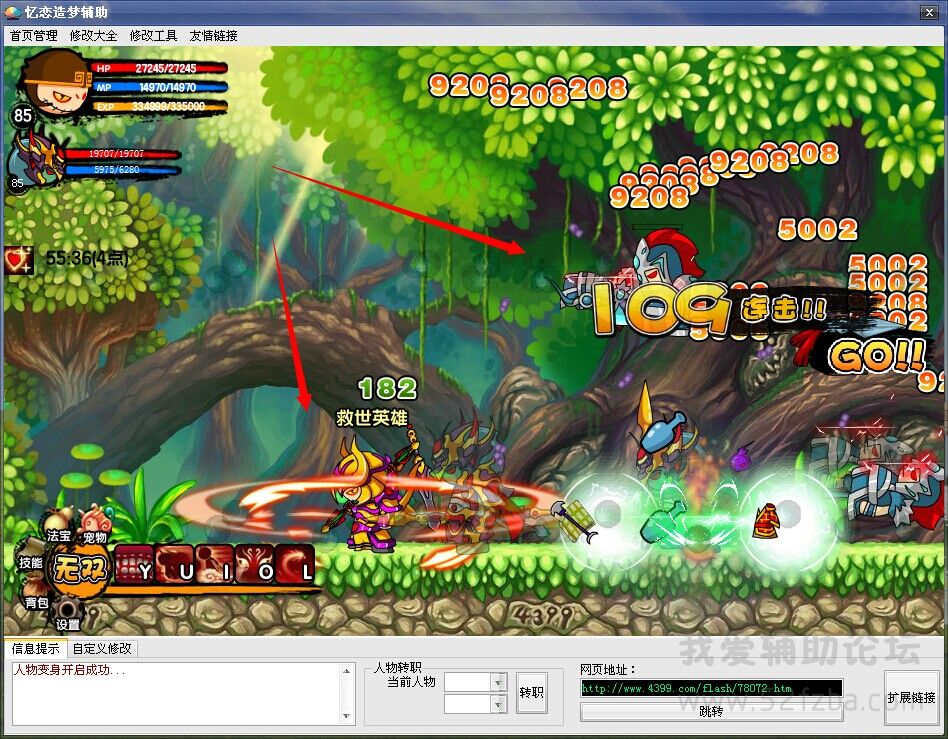The image size is (948, 739).
Task: Click the 55:36(4点) buff timer text
Action: 87,259
